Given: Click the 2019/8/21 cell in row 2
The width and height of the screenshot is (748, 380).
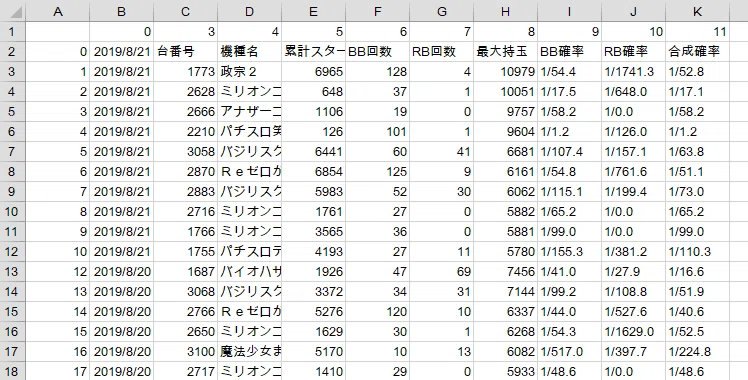Looking at the screenshot, I should click(x=122, y=51).
